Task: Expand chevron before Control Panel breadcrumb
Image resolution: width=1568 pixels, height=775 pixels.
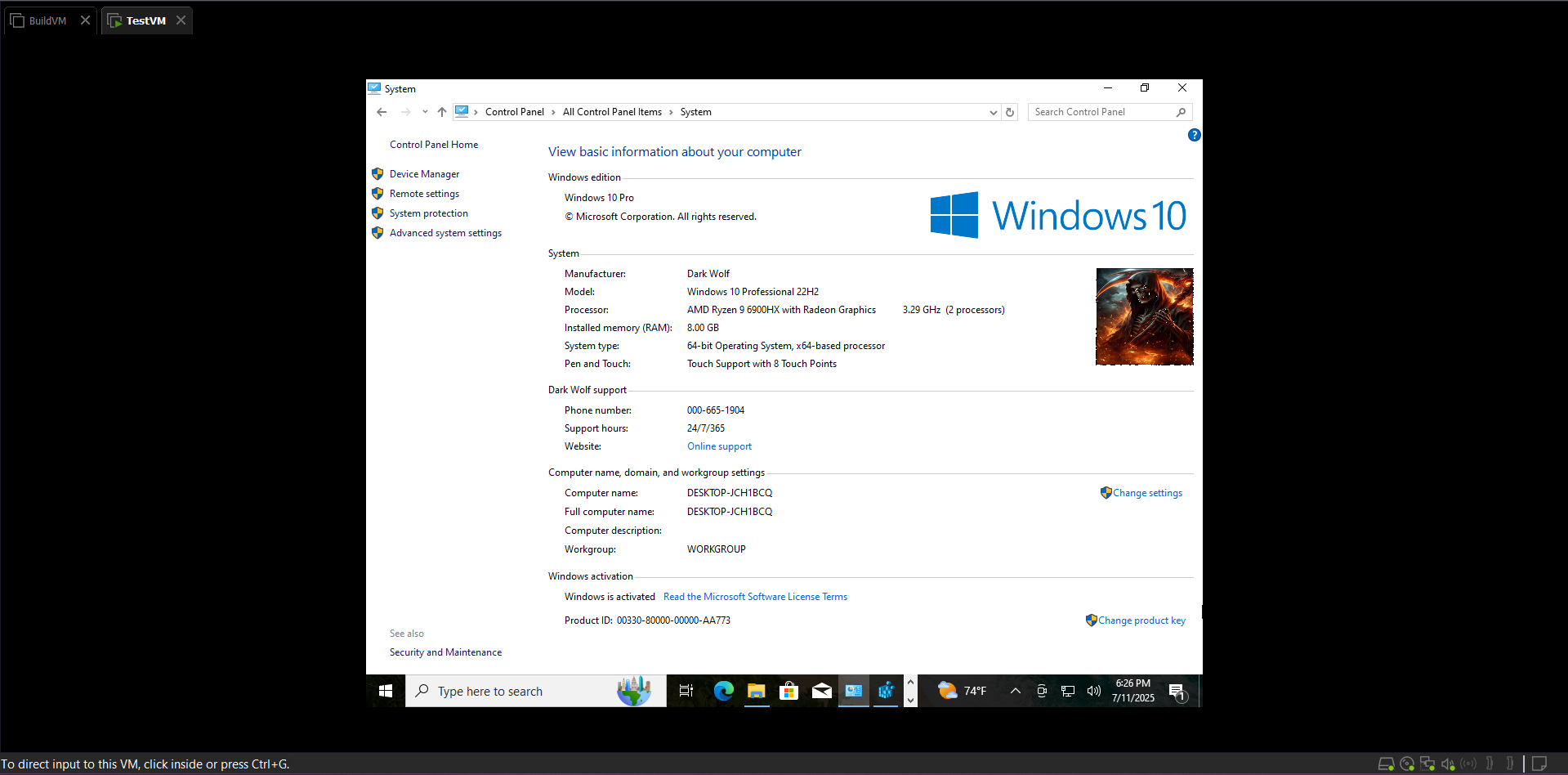Action: click(x=476, y=112)
